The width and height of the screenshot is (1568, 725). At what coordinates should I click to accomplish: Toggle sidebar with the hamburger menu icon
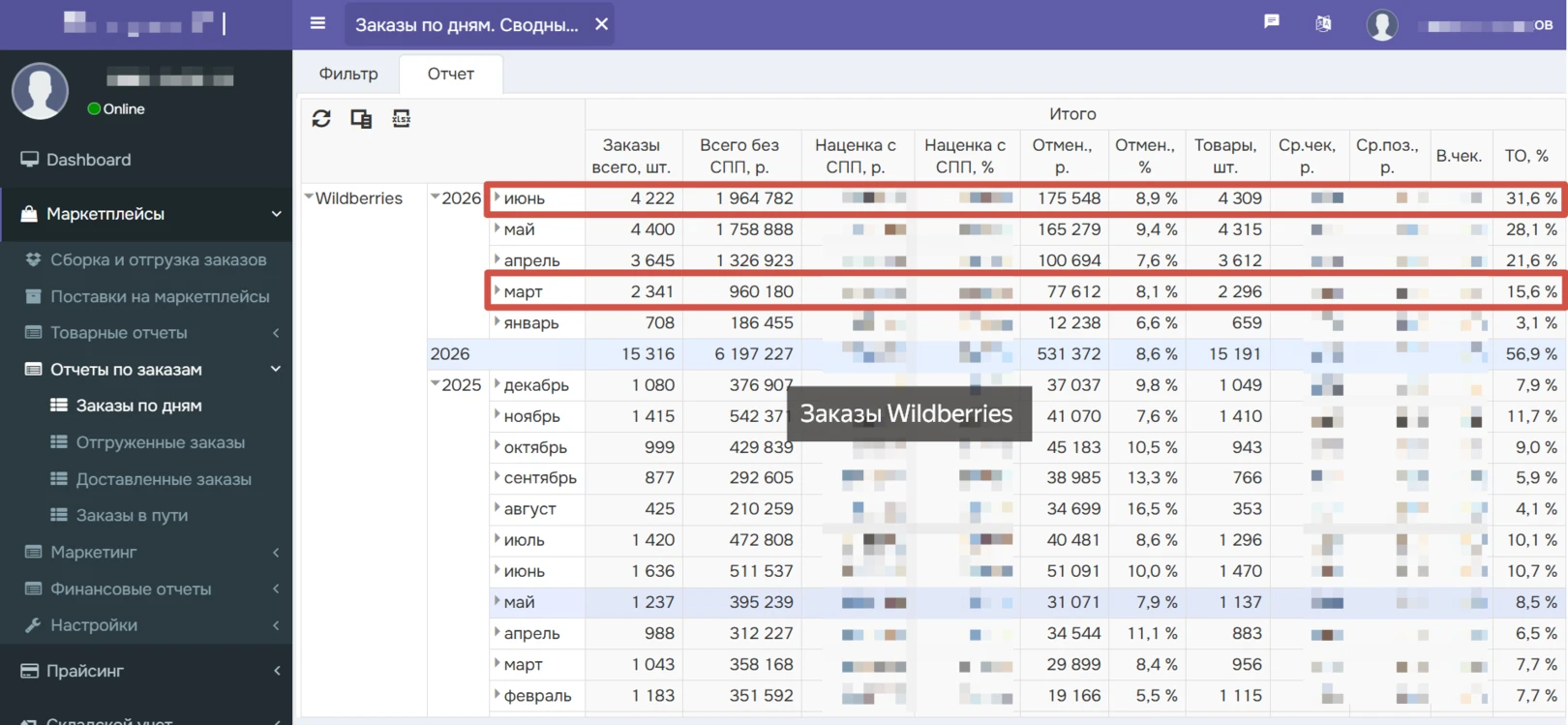[x=317, y=23]
